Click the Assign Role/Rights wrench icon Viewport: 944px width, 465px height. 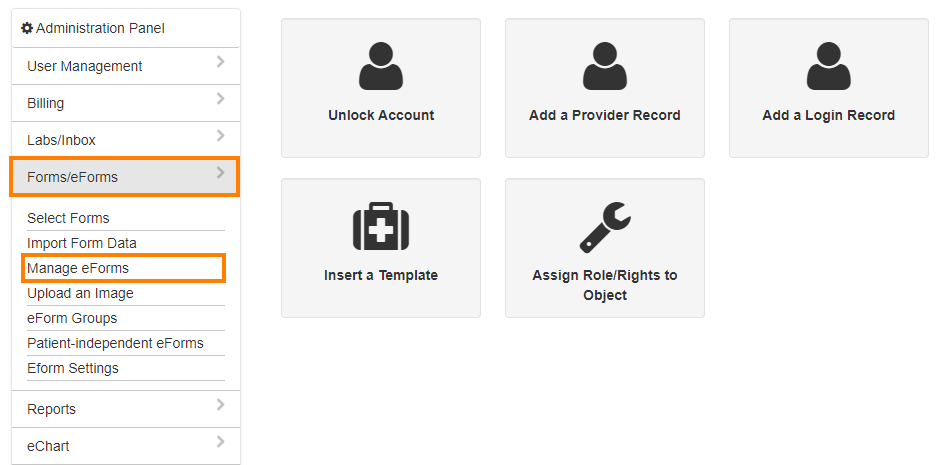(x=605, y=227)
